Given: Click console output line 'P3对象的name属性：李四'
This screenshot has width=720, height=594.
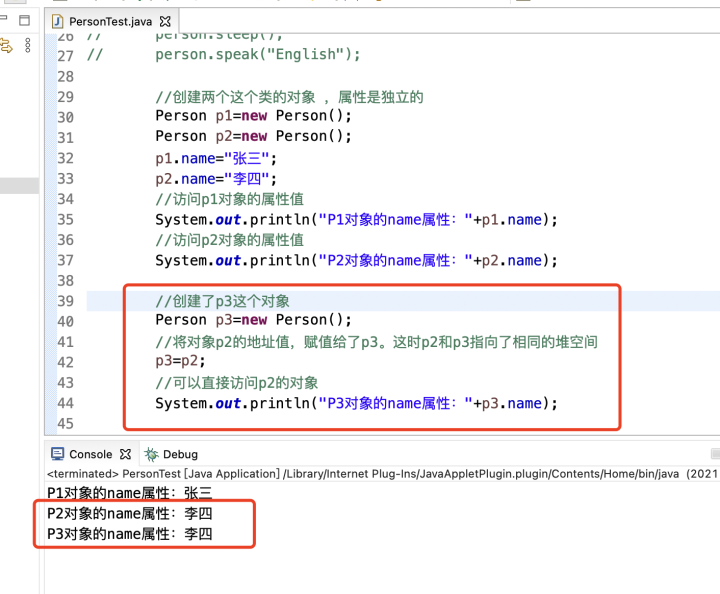Looking at the screenshot, I should [x=129, y=534].
